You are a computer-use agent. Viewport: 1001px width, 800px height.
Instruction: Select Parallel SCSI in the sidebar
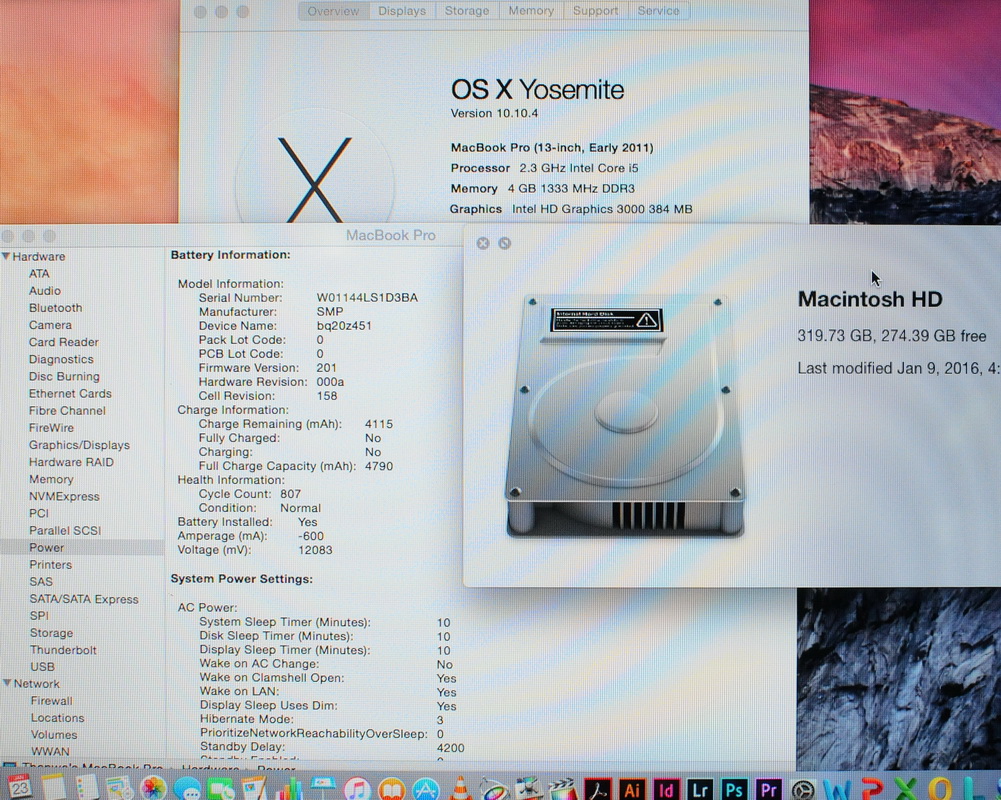[x=64, y=531]
